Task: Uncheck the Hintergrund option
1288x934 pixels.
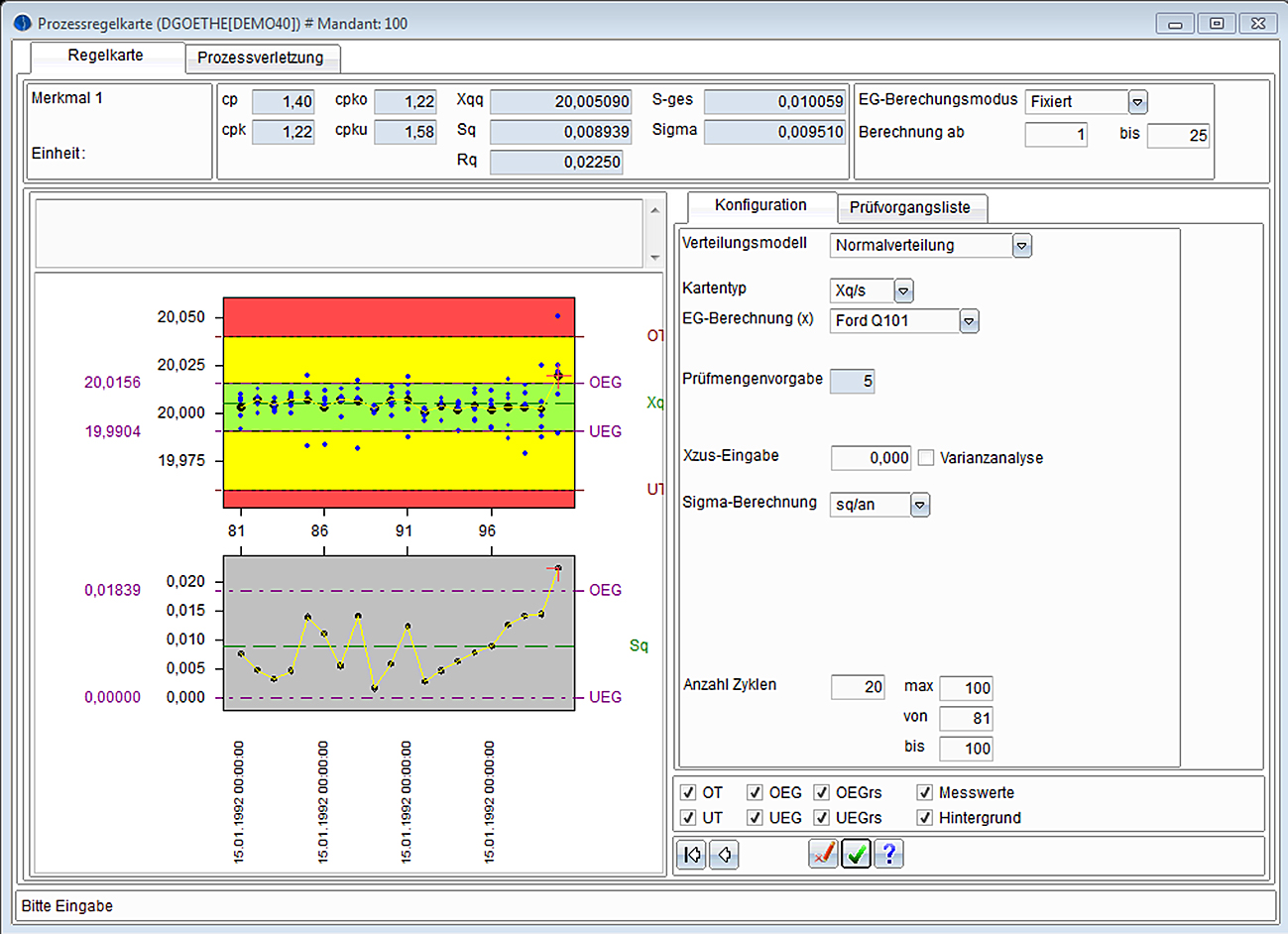Action: [x=924, y=818]
